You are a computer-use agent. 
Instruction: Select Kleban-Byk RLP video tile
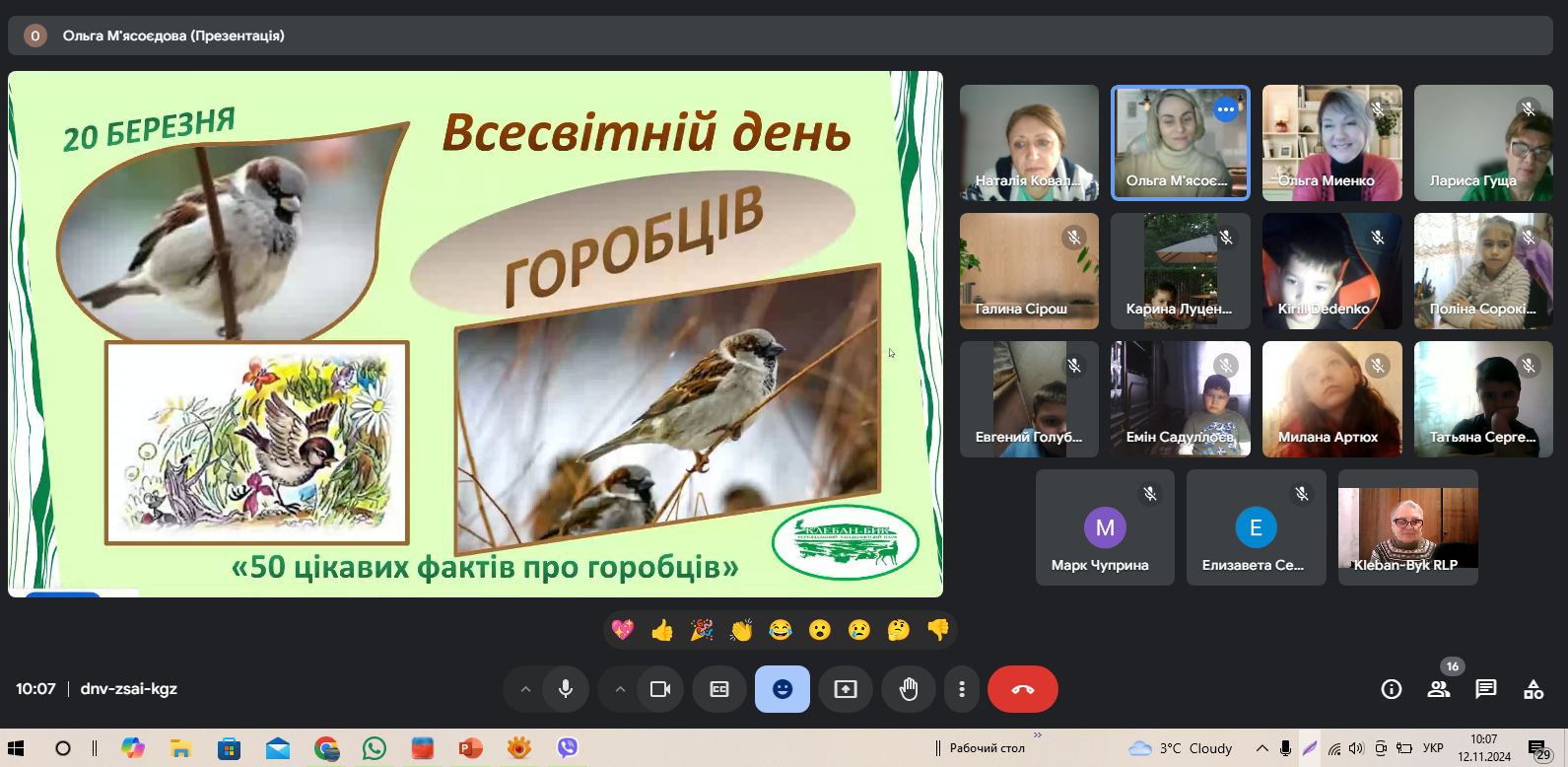tap(1407, 527)
